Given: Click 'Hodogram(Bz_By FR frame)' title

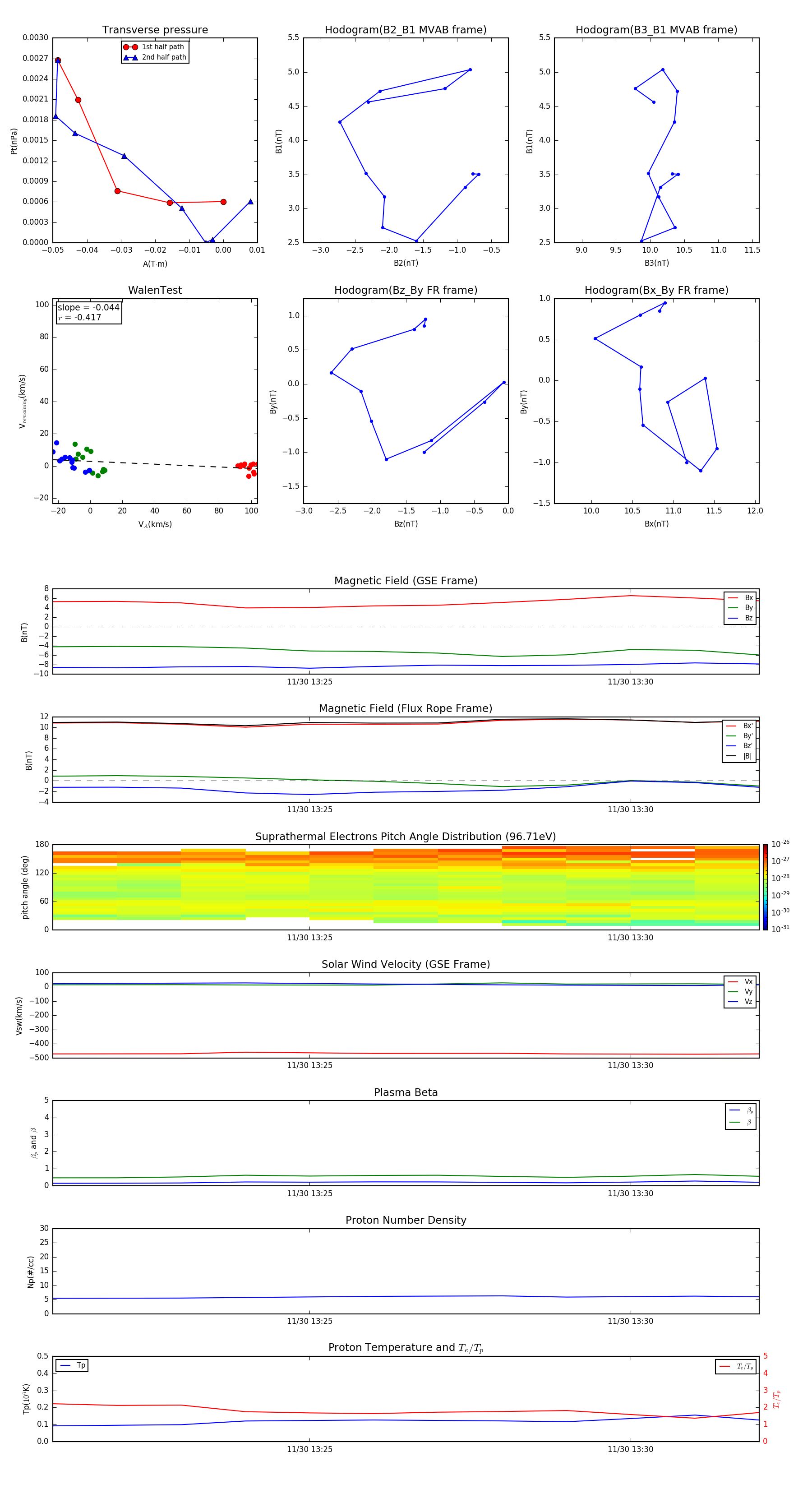Looking at the screenshot, I should pos(406,290).
